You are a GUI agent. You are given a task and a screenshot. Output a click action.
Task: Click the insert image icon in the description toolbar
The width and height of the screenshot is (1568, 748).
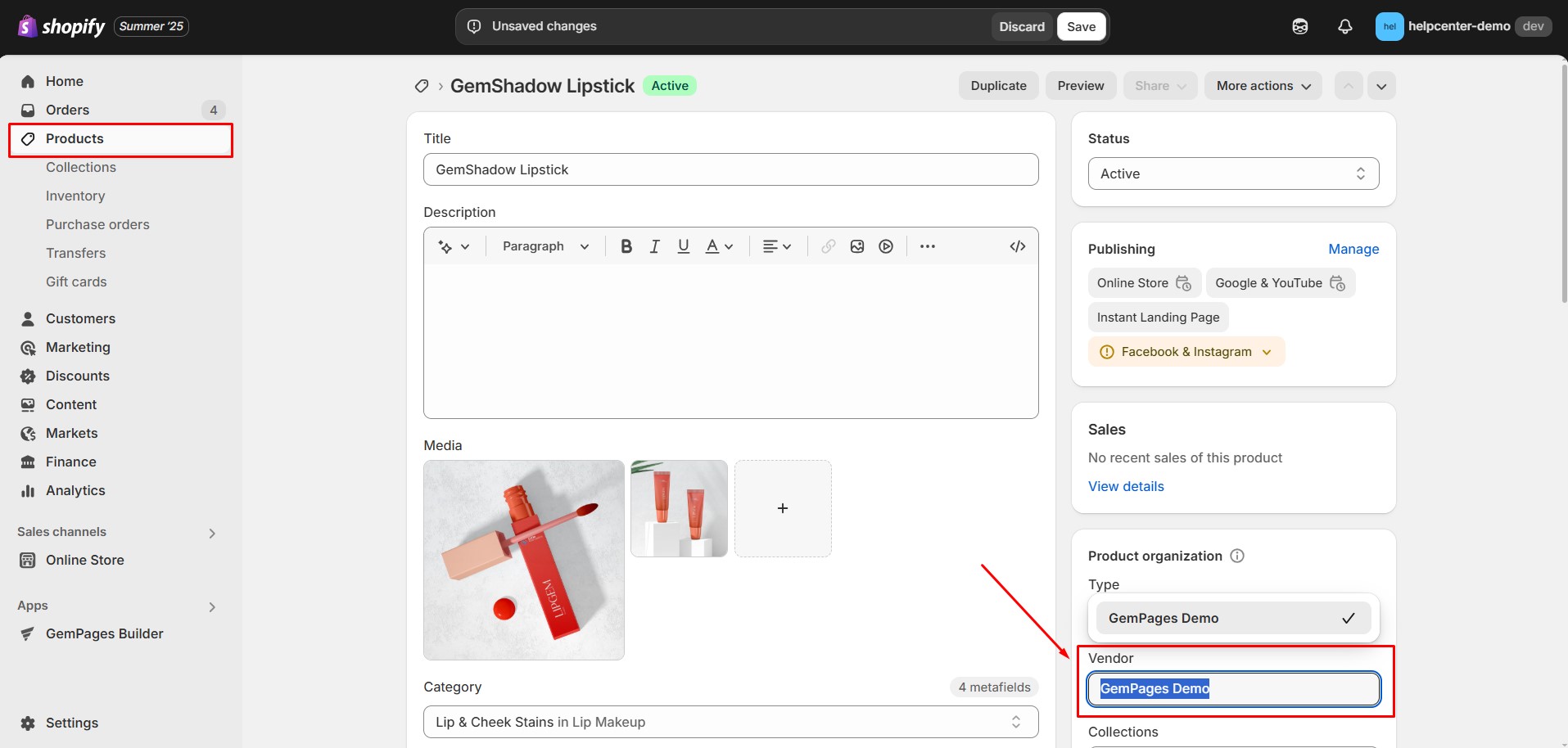[856, 246]
